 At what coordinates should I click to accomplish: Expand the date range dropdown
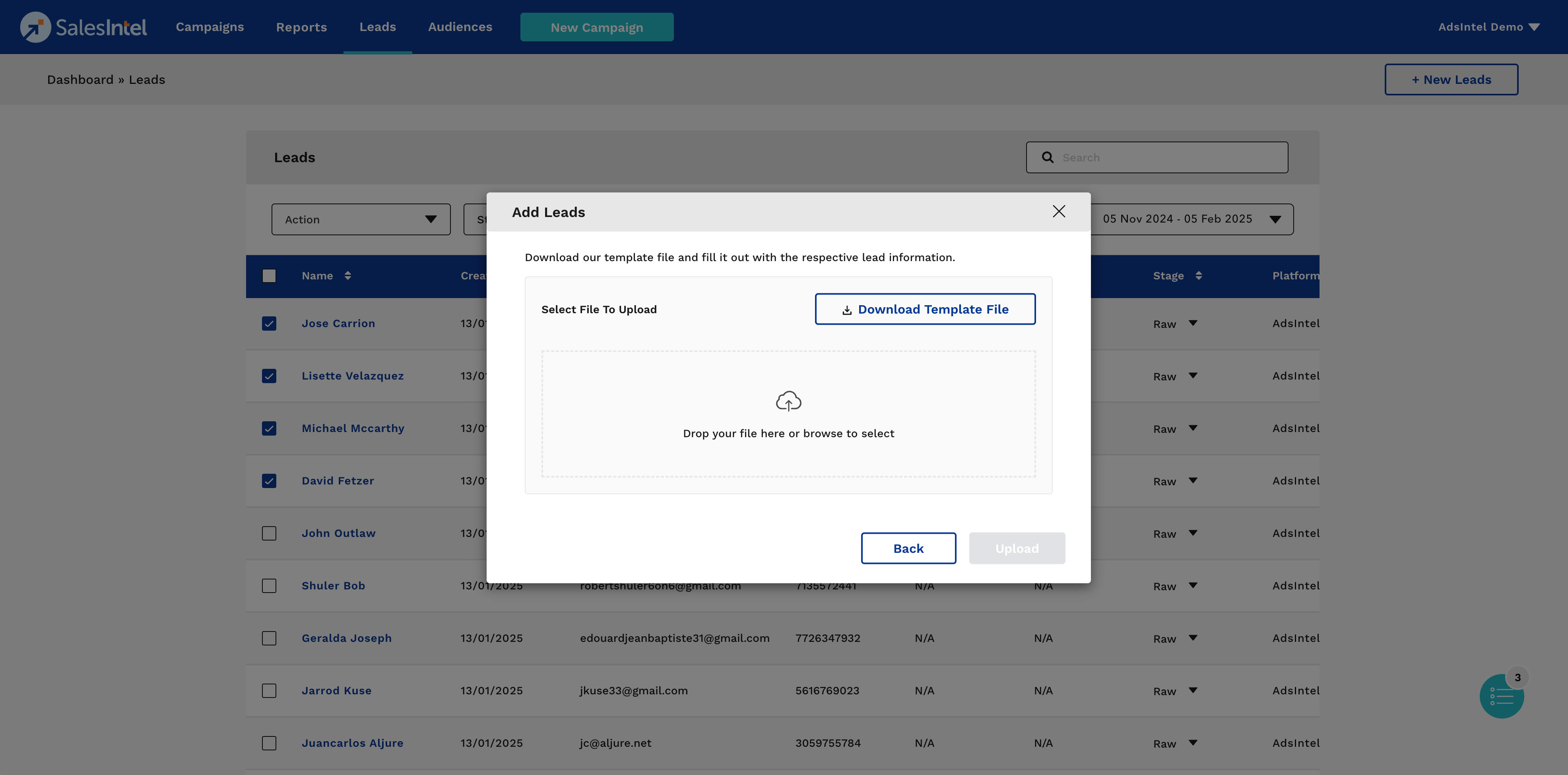coord(1275,220)
